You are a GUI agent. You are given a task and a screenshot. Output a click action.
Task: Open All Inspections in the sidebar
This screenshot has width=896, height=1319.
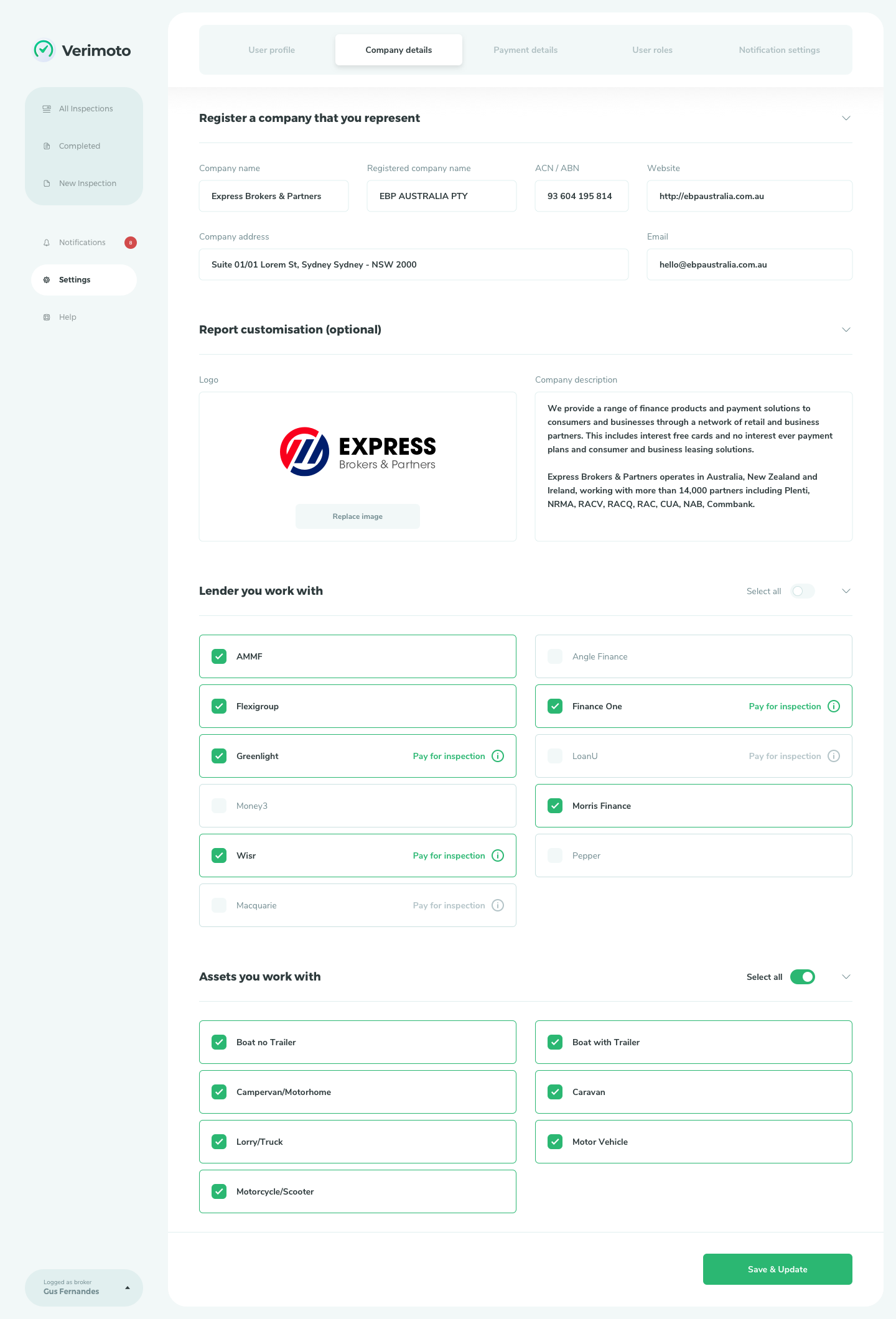click(x=84, y=109)
